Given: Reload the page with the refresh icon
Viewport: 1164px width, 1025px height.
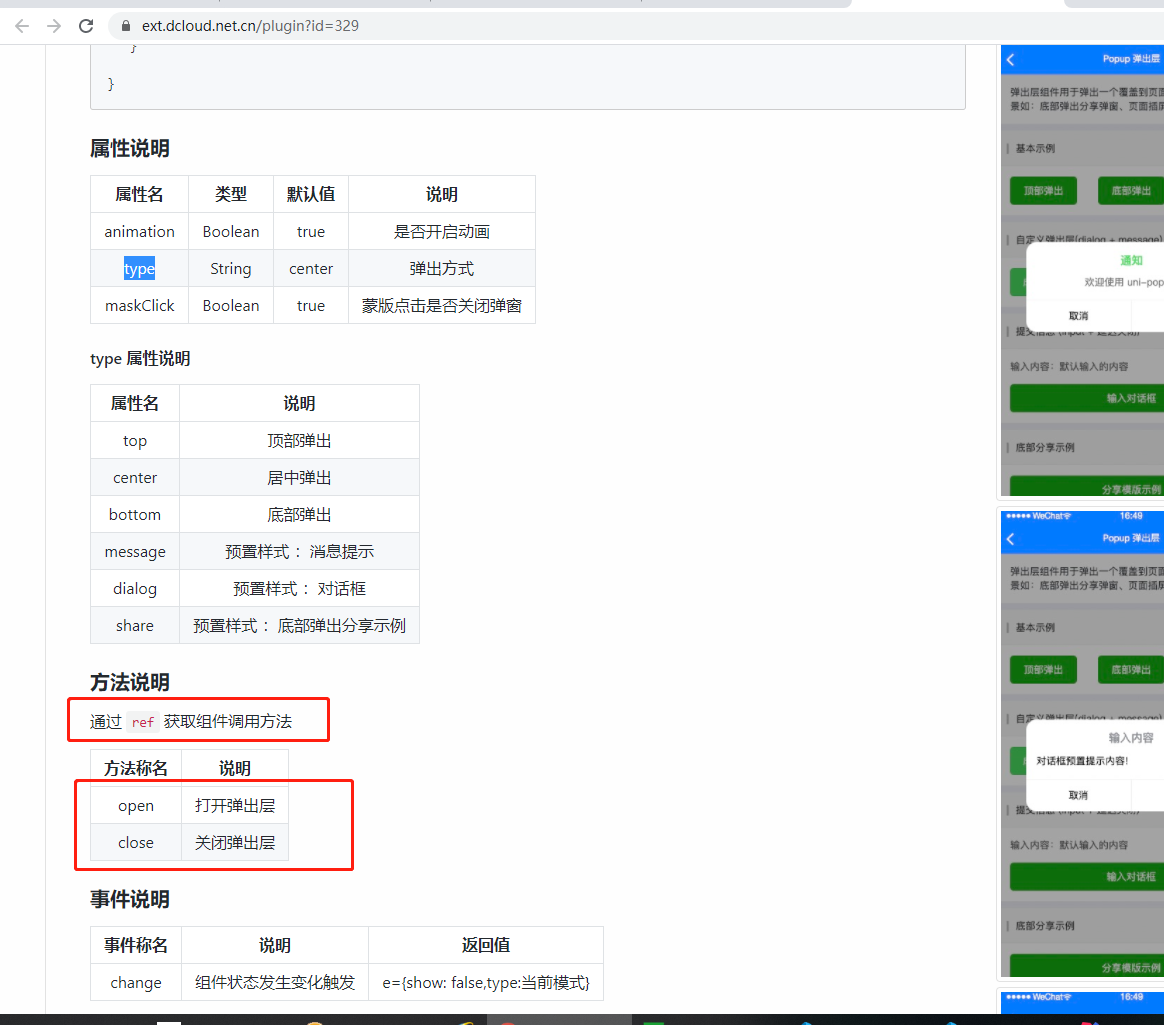Looking at the screenshot, I should point(86,27).
